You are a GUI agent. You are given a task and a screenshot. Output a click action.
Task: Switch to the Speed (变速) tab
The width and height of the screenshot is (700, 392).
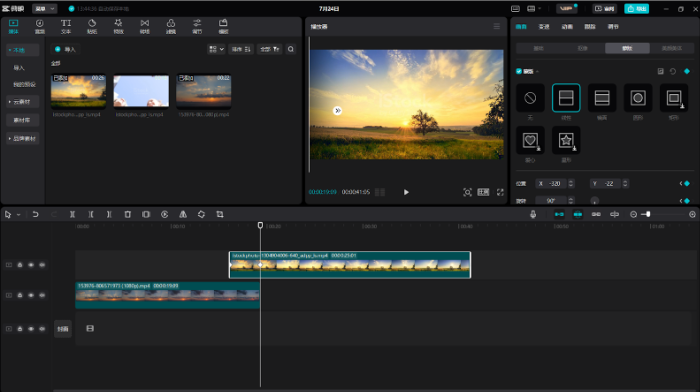click(x=544, y=27)
